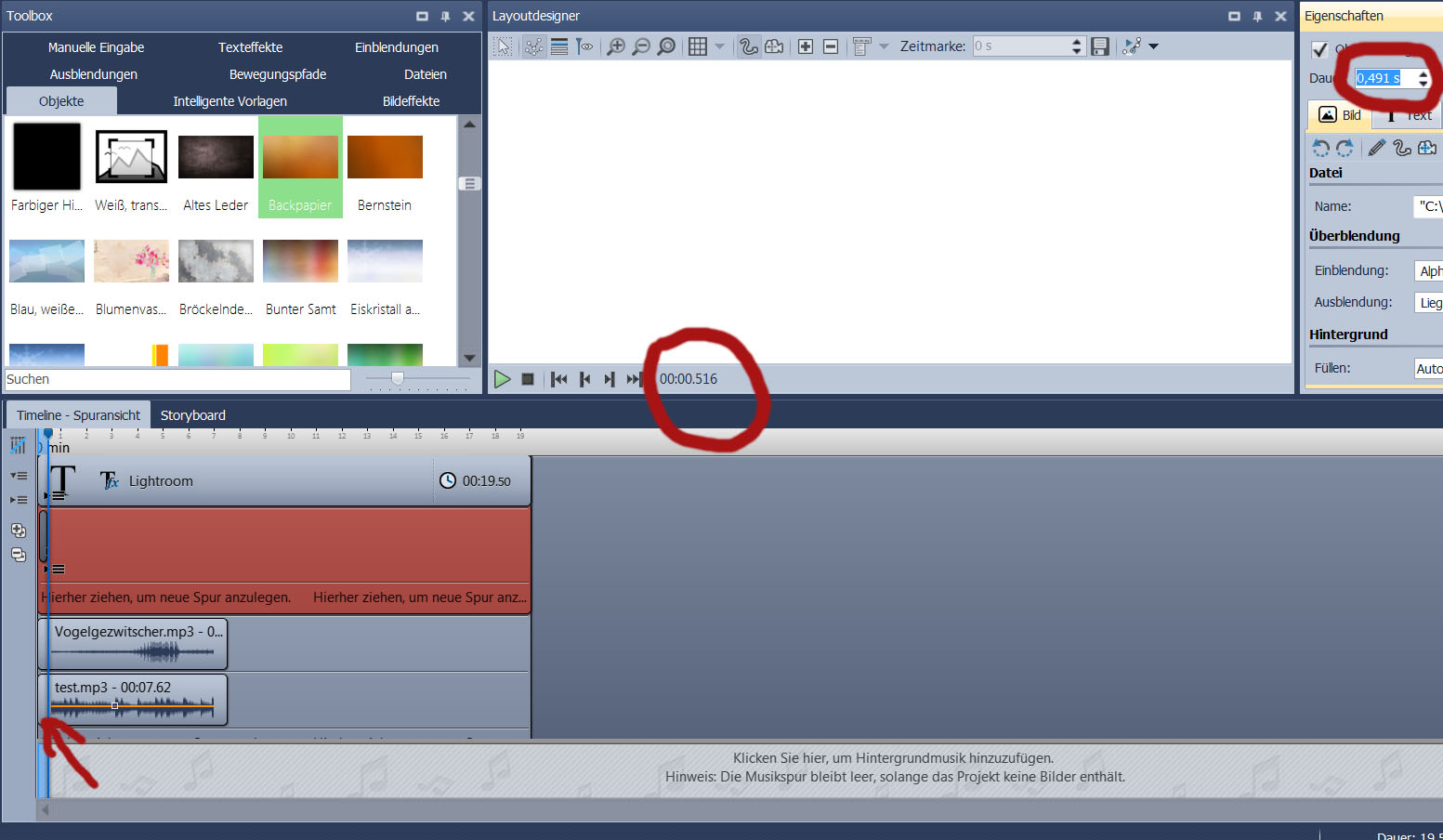Click the camera pan icon in Layoutdesigner toolbar

click(x=774, y=46)
